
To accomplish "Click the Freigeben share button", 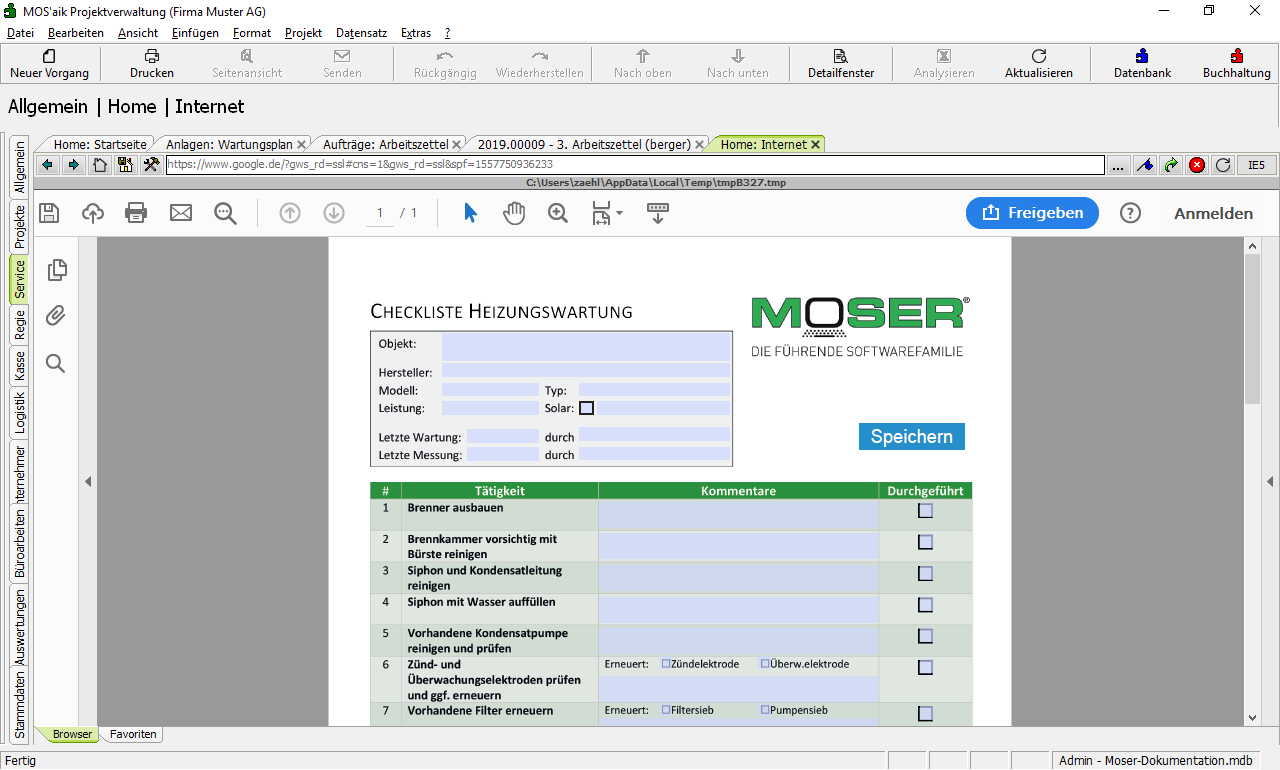I will [1032, 213].
